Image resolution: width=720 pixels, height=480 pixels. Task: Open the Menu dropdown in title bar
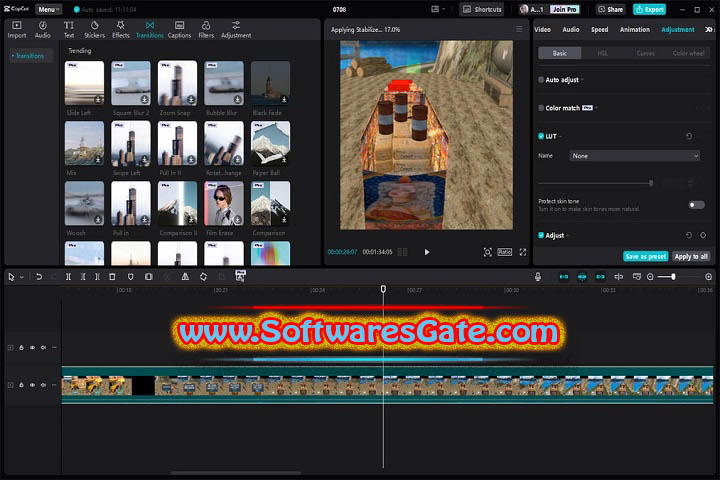(49, 9)
